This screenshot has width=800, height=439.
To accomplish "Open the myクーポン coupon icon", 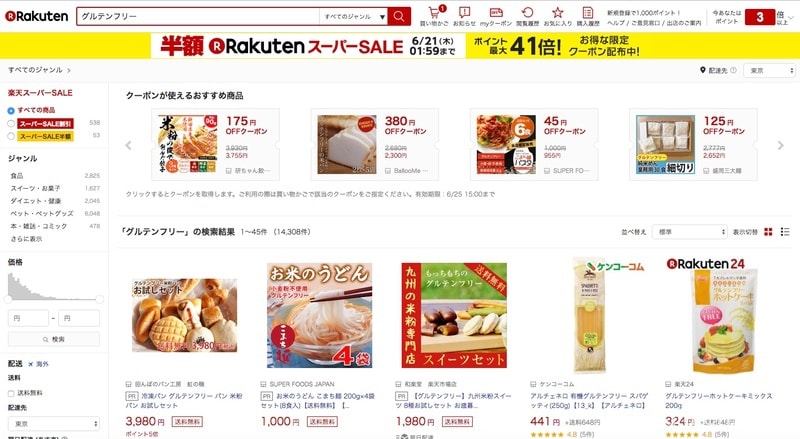I will tap(496, 12).
